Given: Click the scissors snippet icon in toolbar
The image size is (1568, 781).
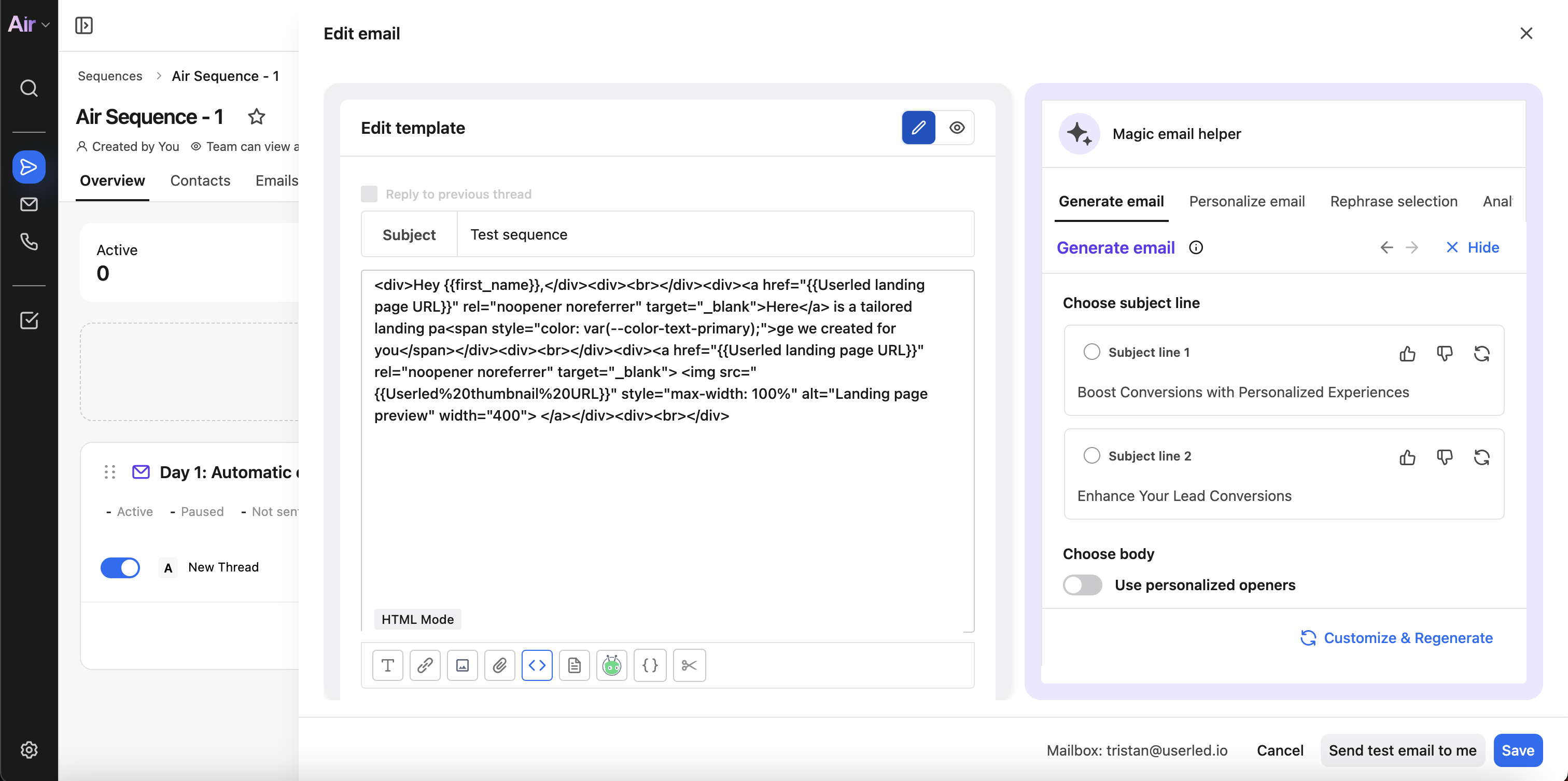Looking at the screenshot, I should 689,665.
